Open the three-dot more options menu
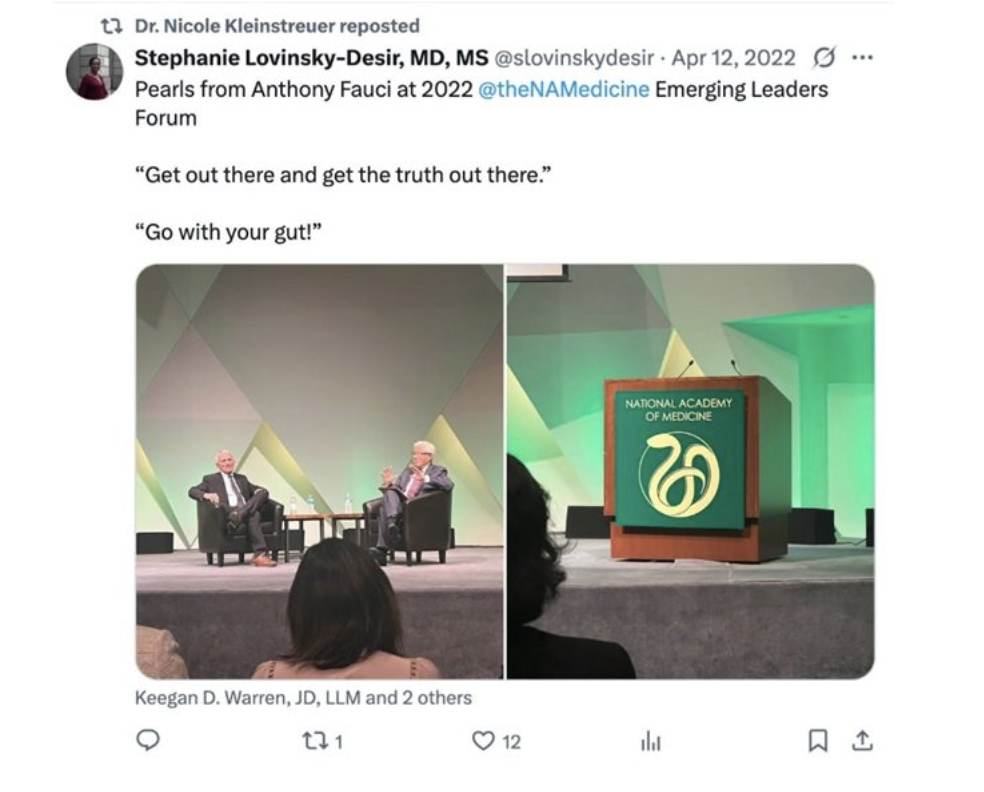 [862, 58]
